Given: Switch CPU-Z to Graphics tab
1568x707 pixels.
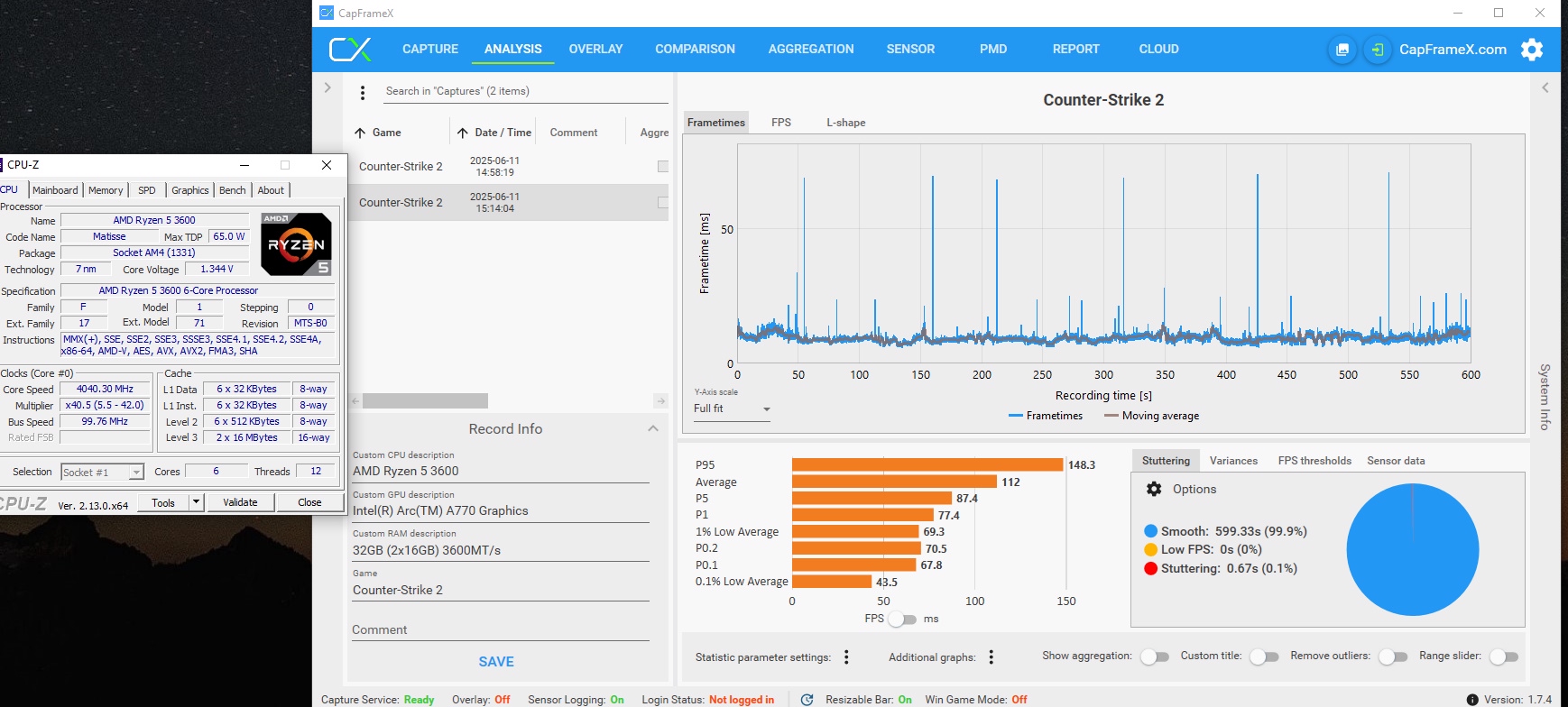Looking at the screenshot, I should 189,190.
